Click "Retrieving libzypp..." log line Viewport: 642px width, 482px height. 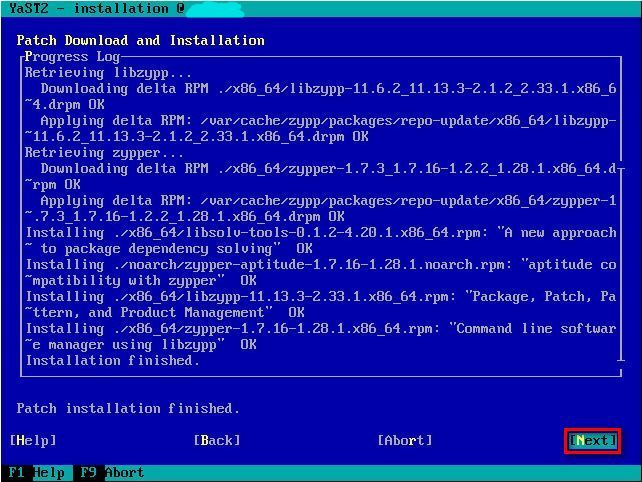coord(108,73)
